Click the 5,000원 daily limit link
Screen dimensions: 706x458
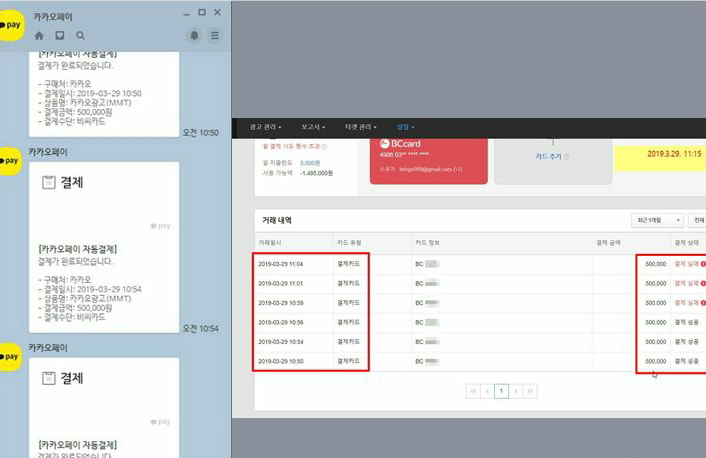tap(310, 163)
